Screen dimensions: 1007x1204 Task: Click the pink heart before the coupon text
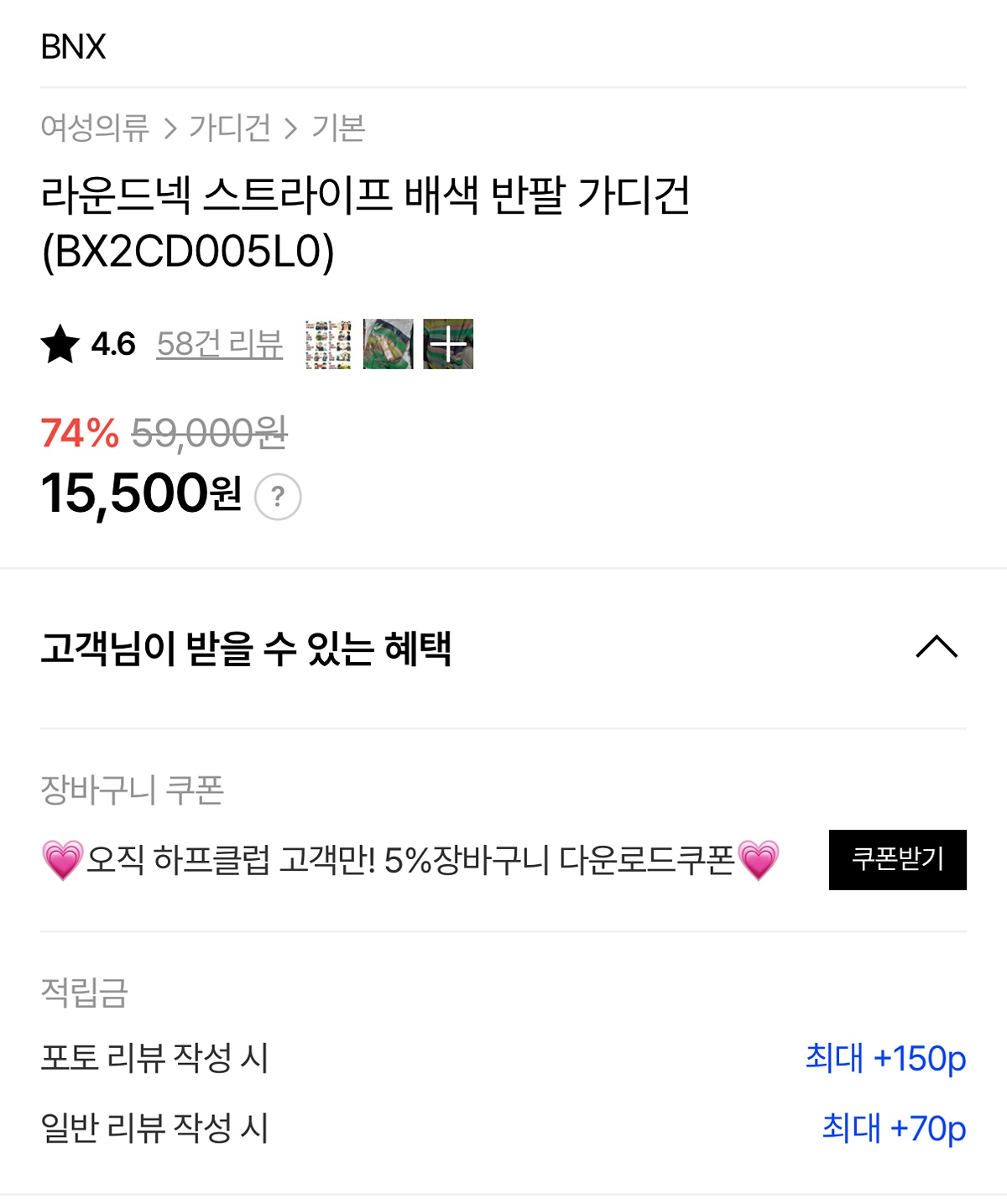point(63,860)
